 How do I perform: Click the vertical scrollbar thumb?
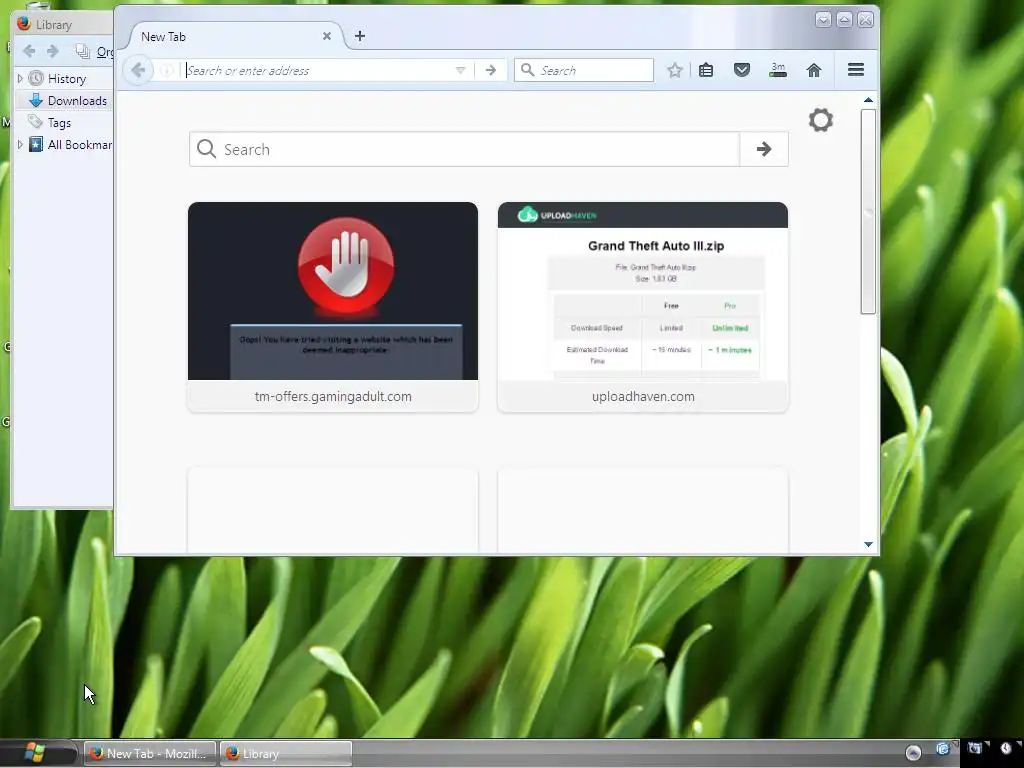[x=868, y=212]
